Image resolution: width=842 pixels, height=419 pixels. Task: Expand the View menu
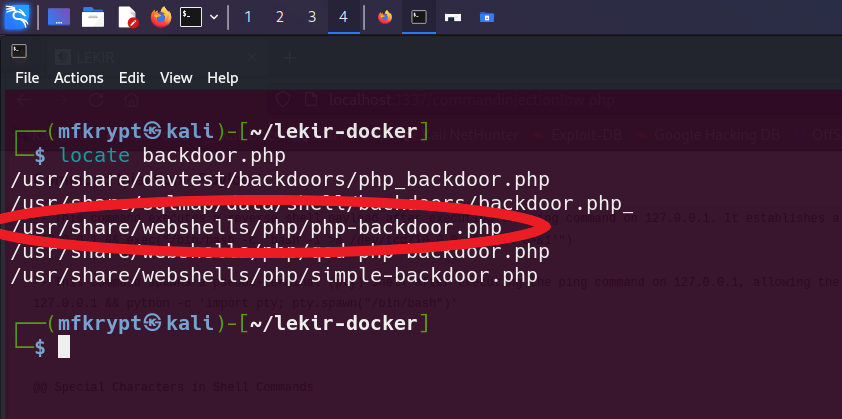click(176, 78)
